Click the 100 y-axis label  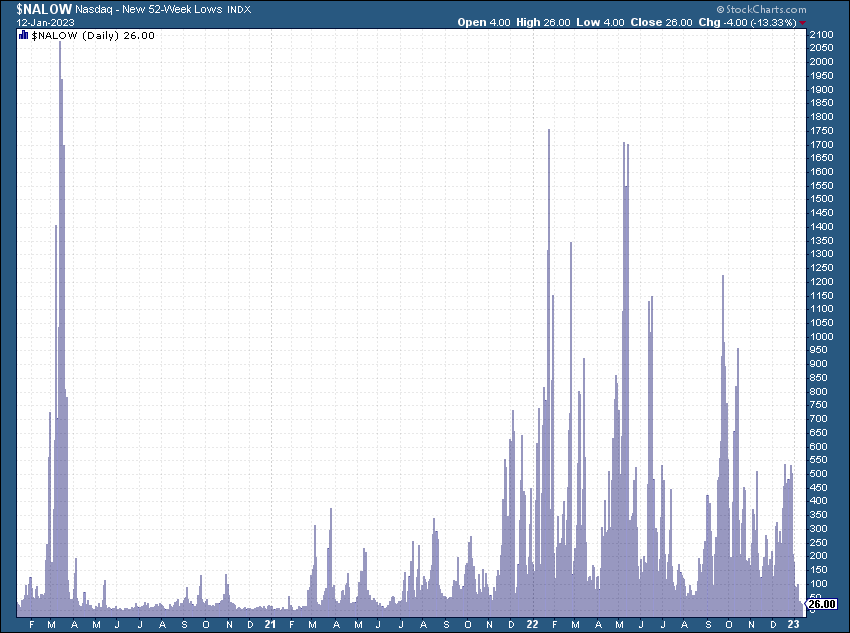pyautogui.click(x=819, y=584)
